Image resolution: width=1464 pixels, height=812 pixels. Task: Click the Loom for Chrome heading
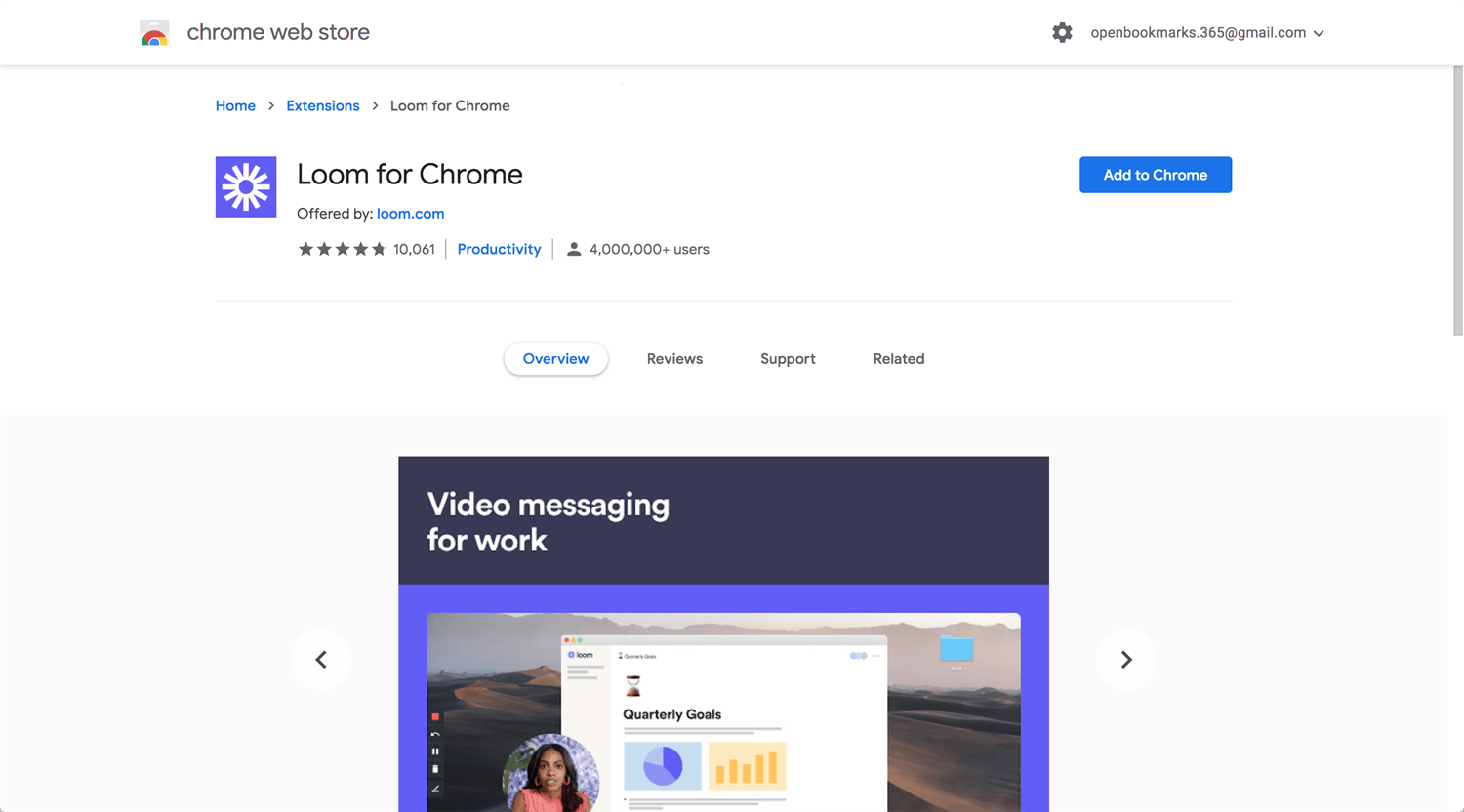[410, 174]
